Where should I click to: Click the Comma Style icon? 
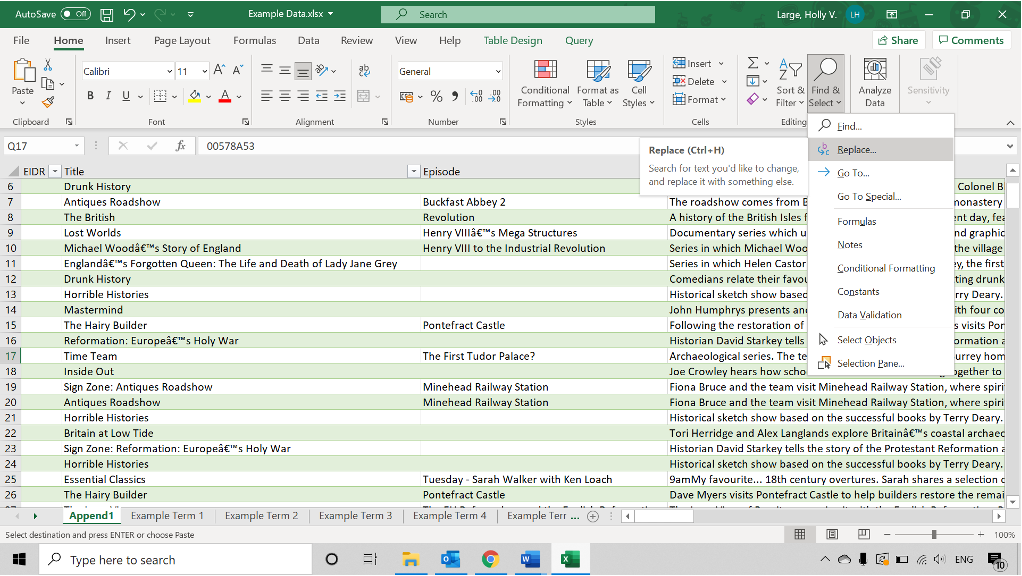point(454,96)
